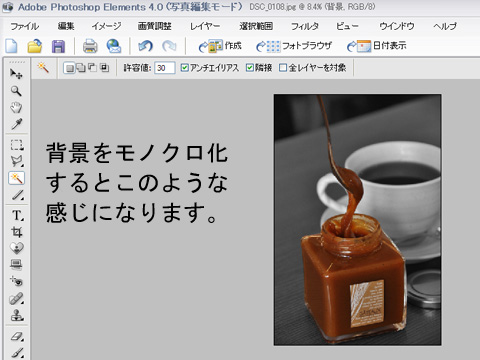Select the Crop tool
480x360 pixels.
(16, 232)
